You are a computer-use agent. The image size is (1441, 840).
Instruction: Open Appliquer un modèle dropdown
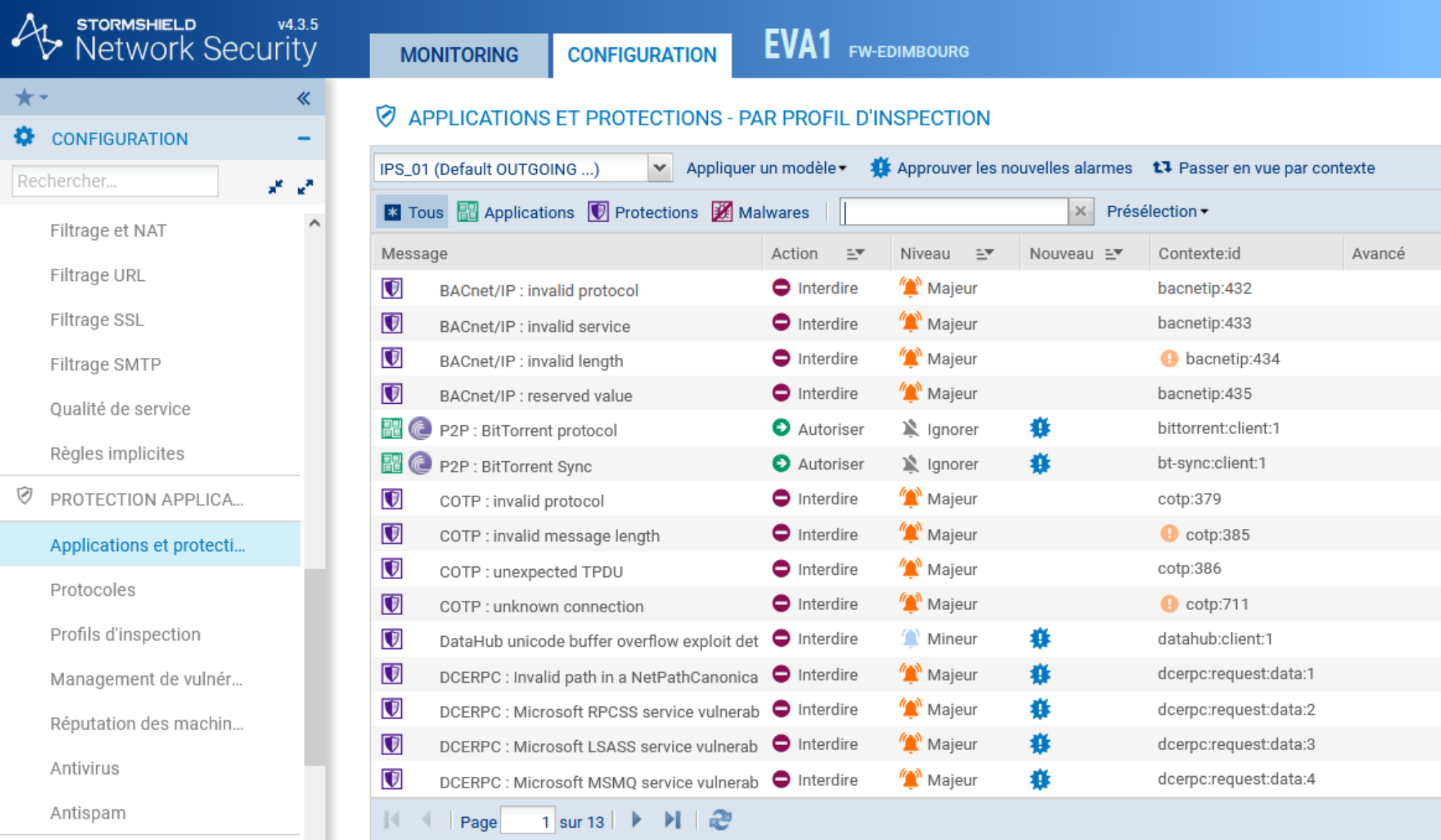click(x=766, y=168)
